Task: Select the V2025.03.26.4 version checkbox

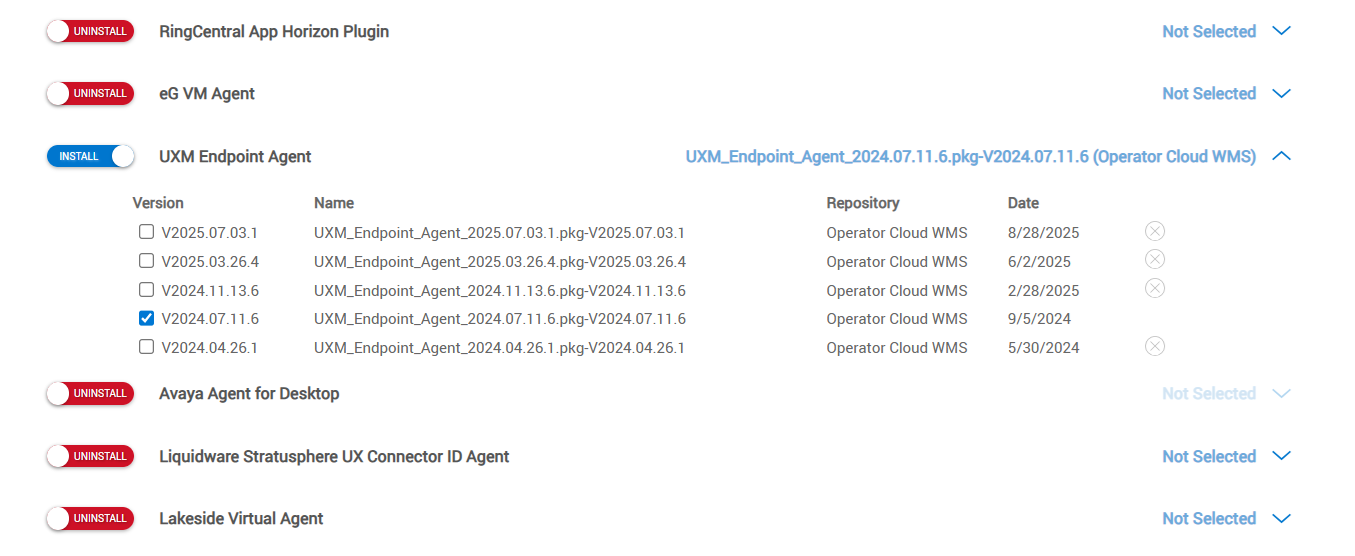Action: click(147, 262)
